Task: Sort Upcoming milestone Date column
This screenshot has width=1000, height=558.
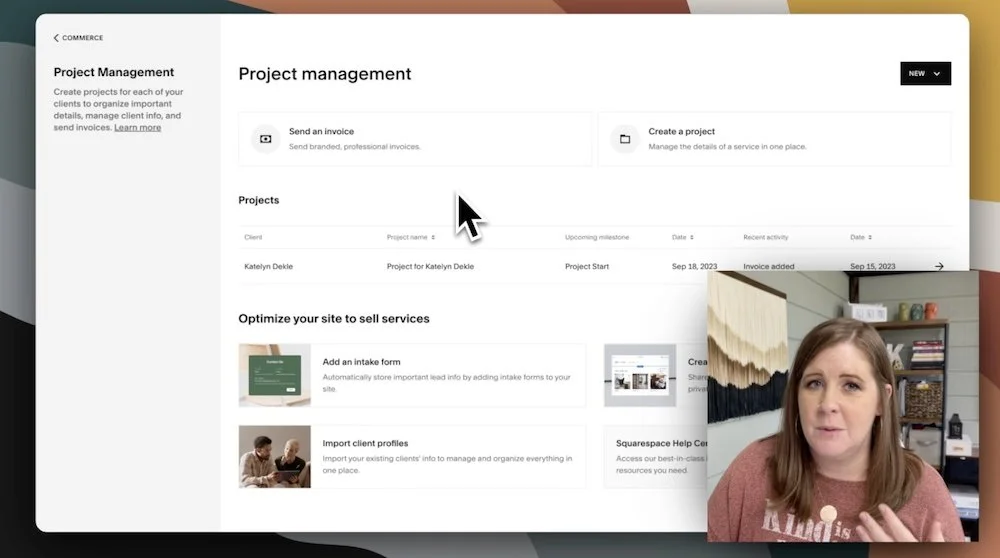Action: (691, 237)
